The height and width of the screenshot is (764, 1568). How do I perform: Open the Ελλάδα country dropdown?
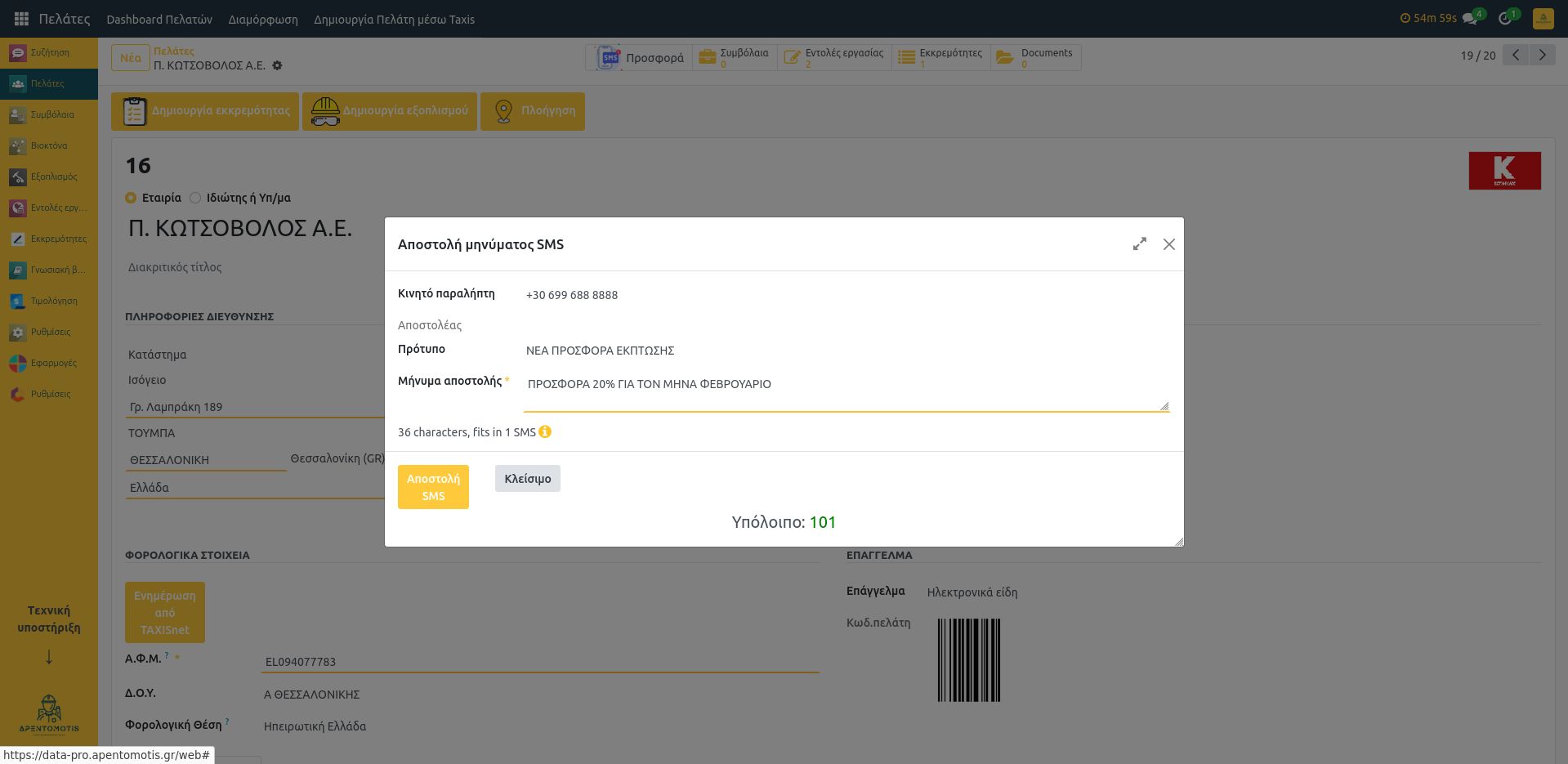tap(255, 488)
